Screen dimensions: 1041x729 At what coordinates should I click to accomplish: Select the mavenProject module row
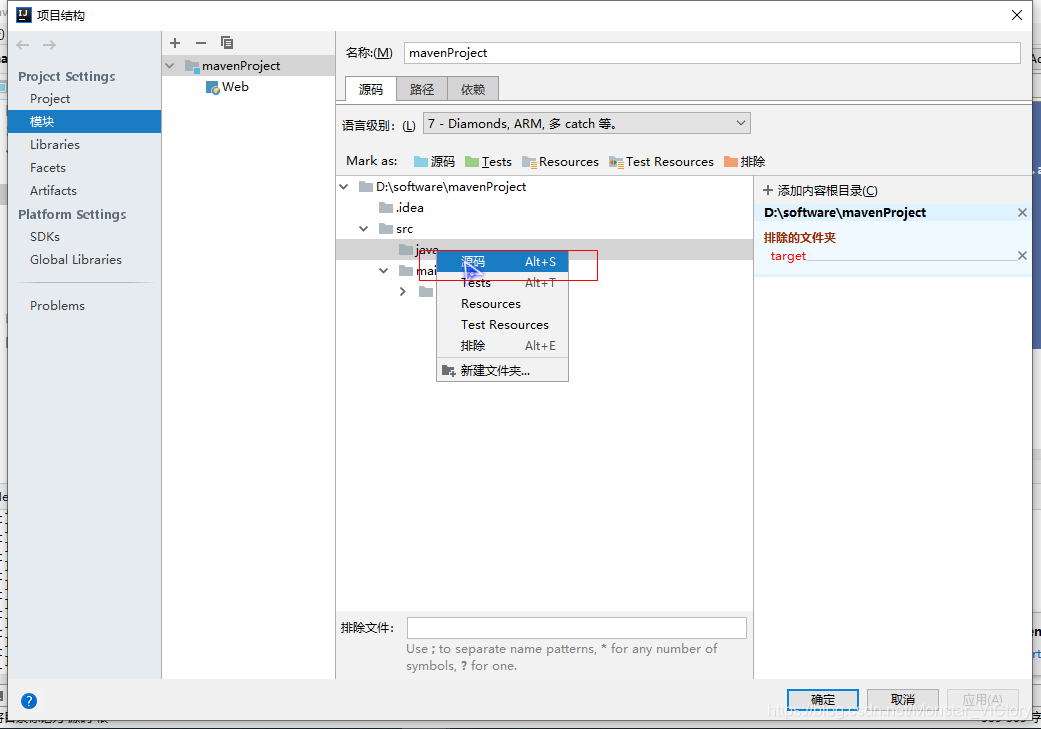coord(248,66)
